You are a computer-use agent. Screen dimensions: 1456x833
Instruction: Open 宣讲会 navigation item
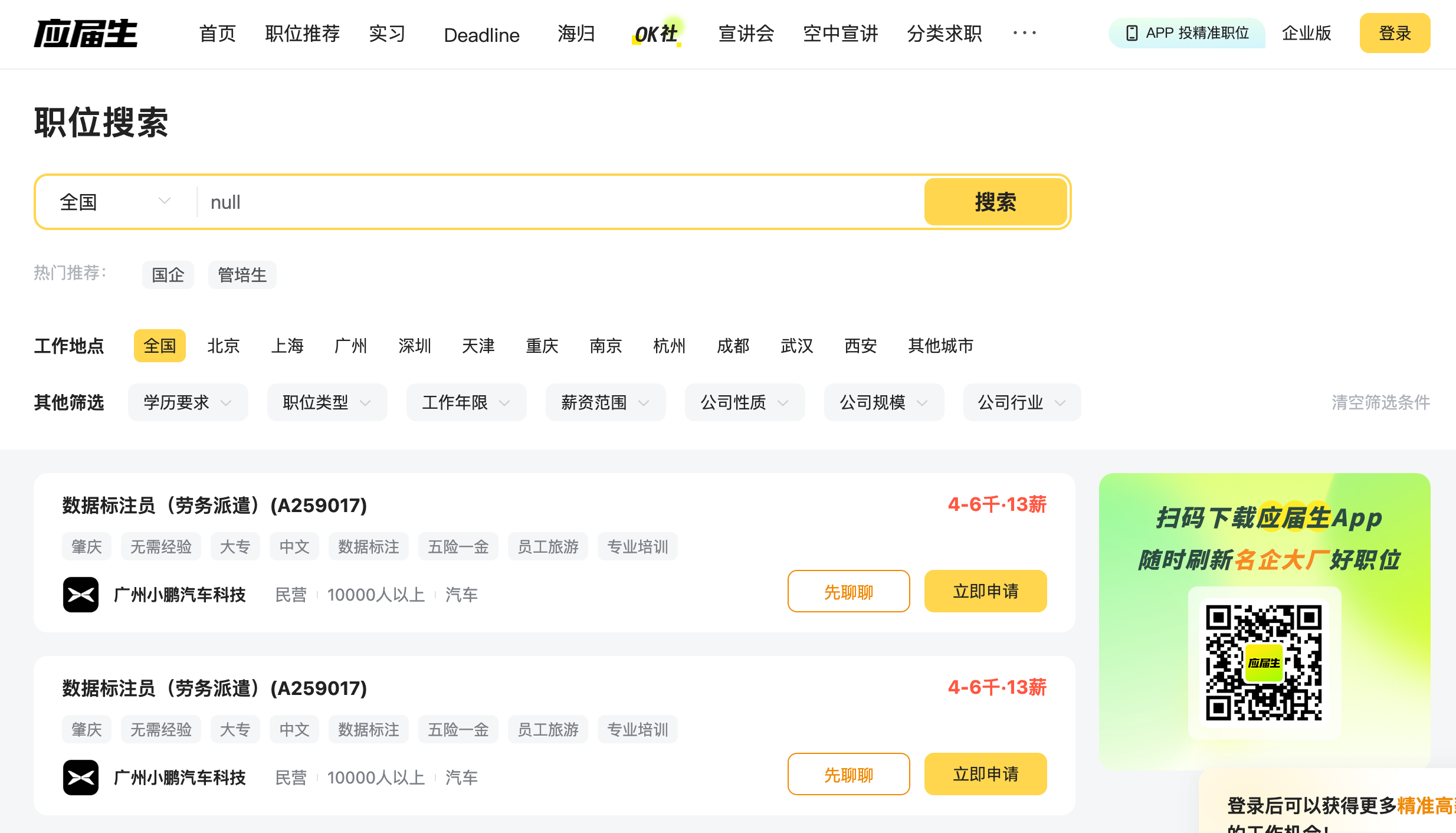[746, 34]
